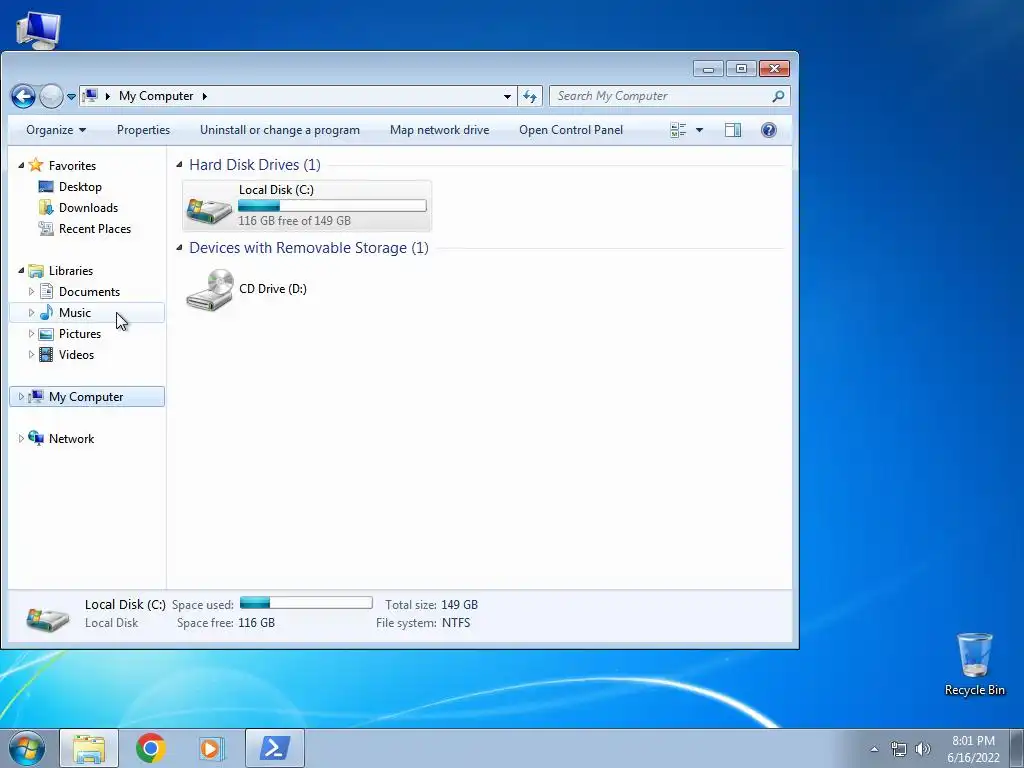Click the CD Drive (D:) label
This screenshot has width=1024, height=768.
[x=273, y=289]
